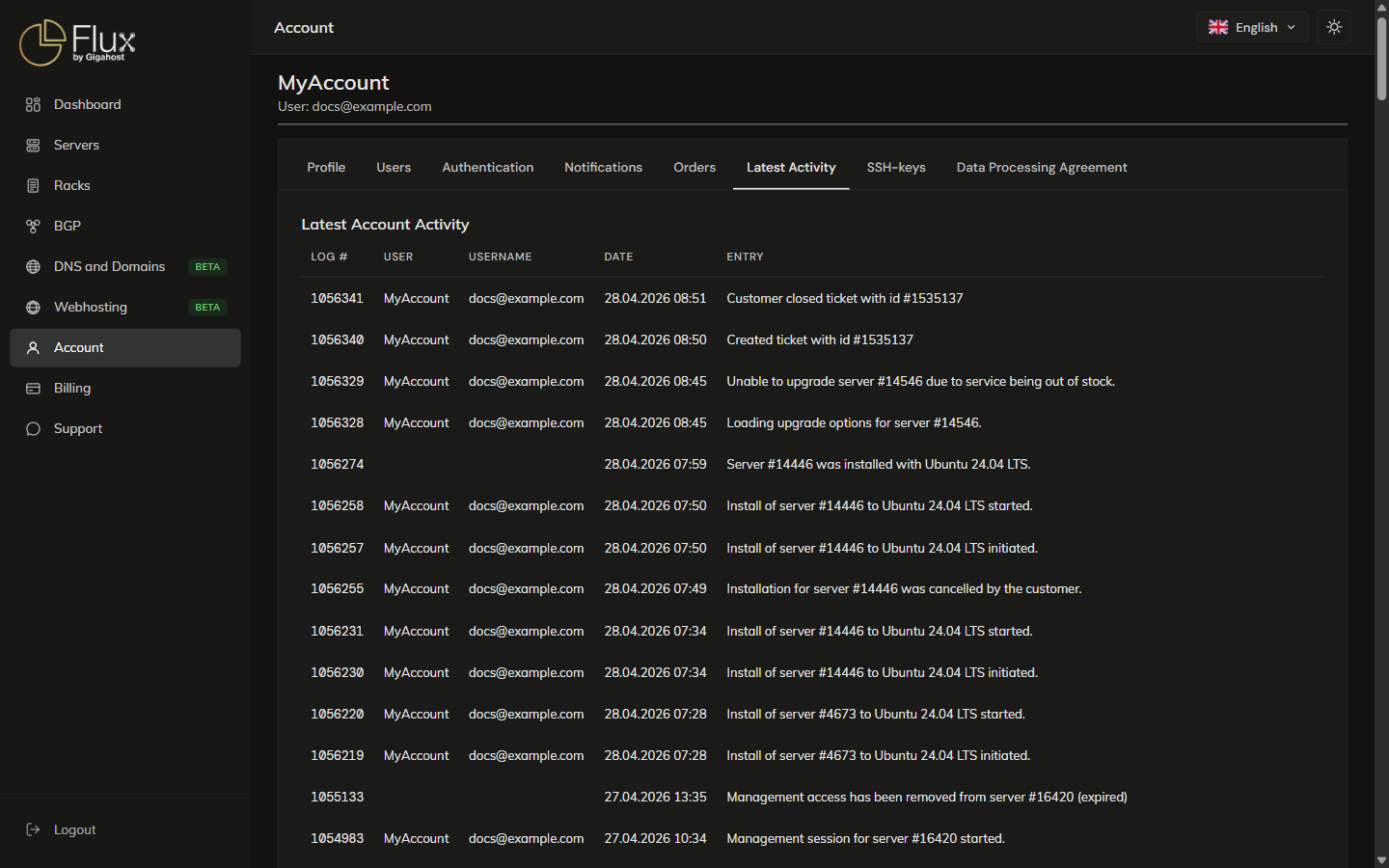Click the page vertical scrollbar thumb
This screenshot has width=1389, height=868.
coord(1381,58)
